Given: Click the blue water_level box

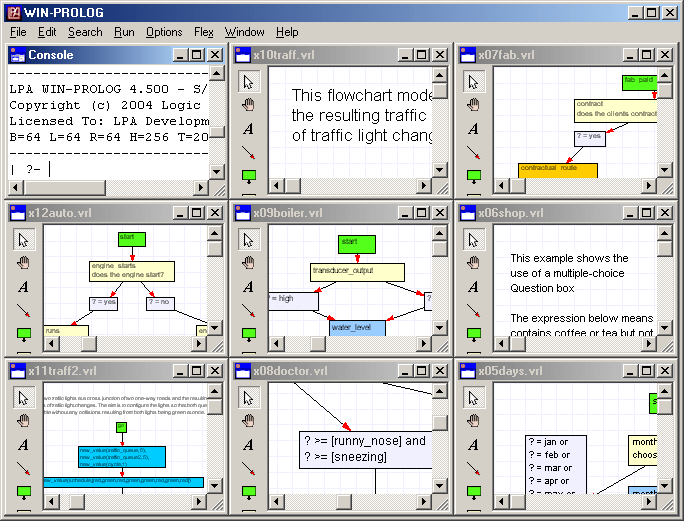Looking at the screenshot, I should [357, 328].
